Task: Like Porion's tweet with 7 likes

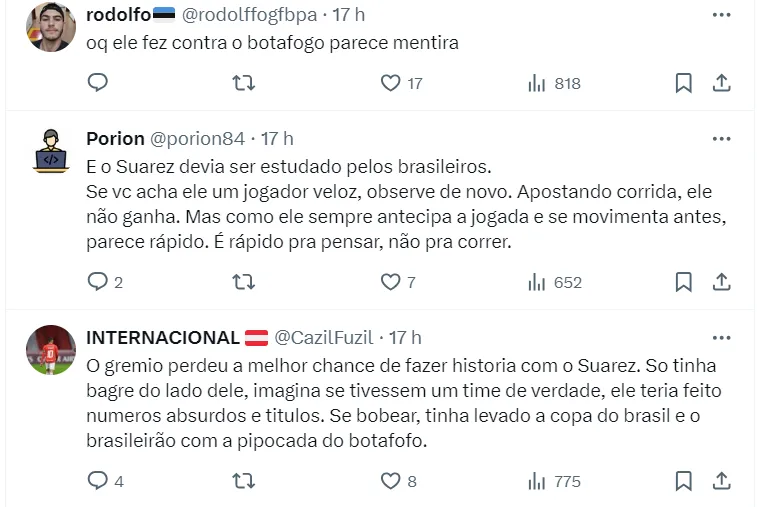Action: [390, 282]
